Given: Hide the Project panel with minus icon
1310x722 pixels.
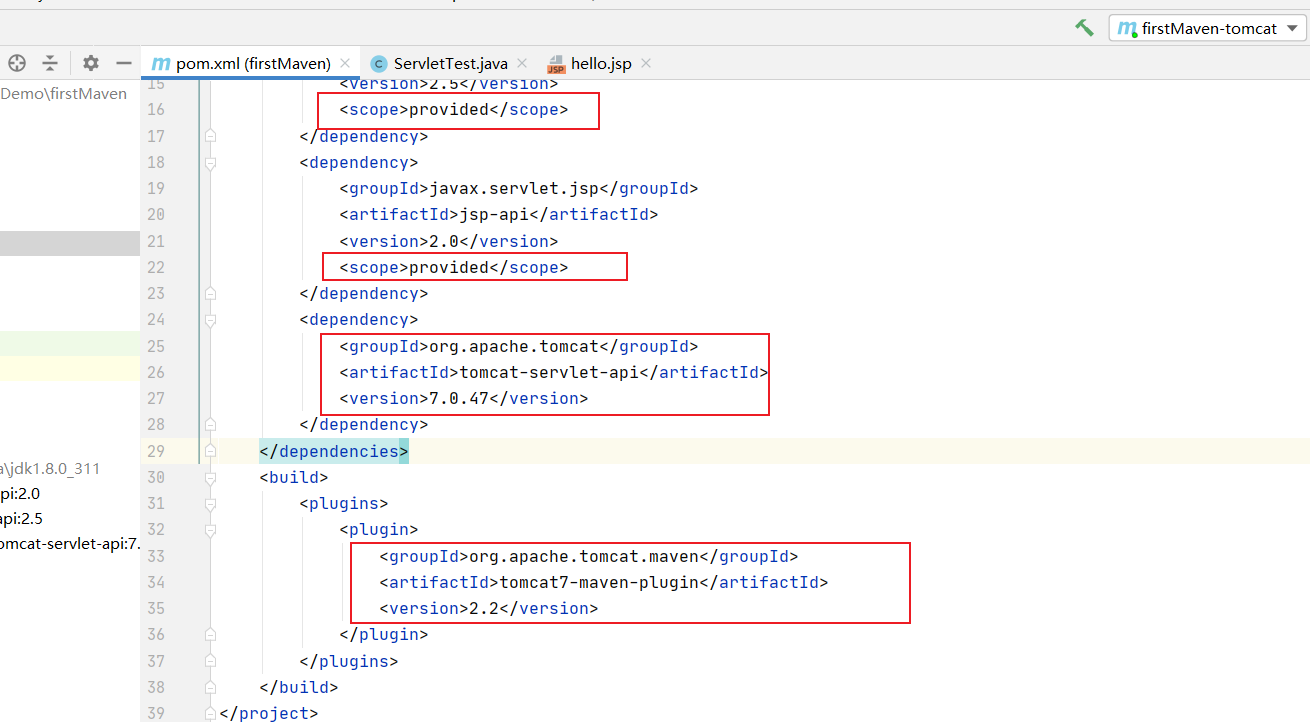Looking at the screenshot, I should point(124,63).
